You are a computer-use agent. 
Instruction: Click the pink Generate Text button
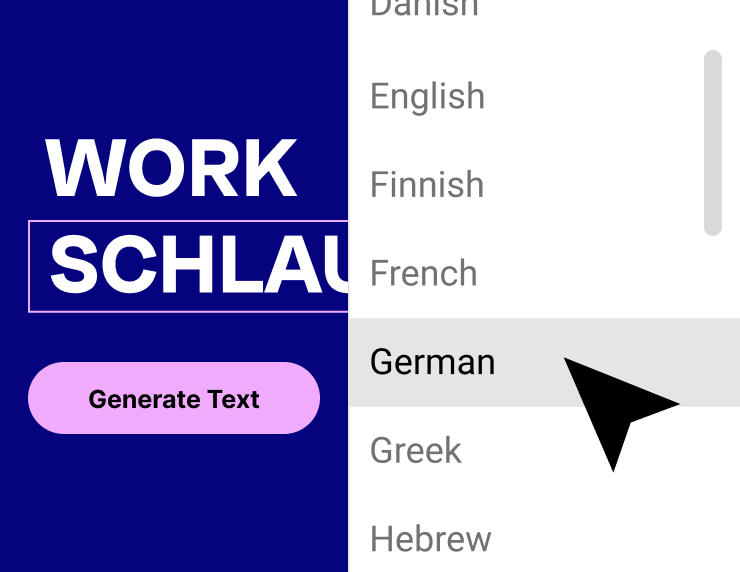174,398
